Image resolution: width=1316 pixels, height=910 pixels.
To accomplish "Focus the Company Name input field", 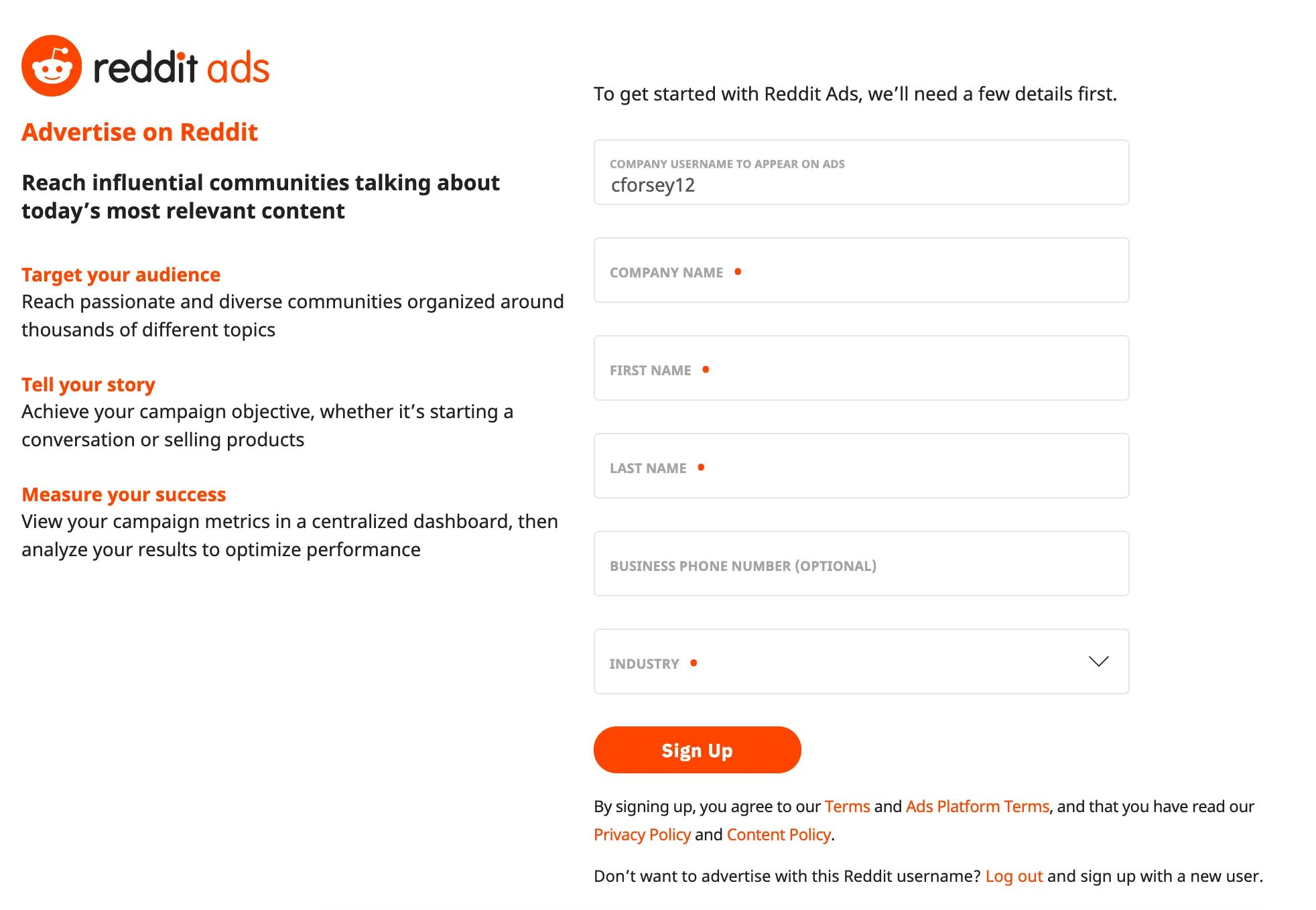I will [861, 271].
